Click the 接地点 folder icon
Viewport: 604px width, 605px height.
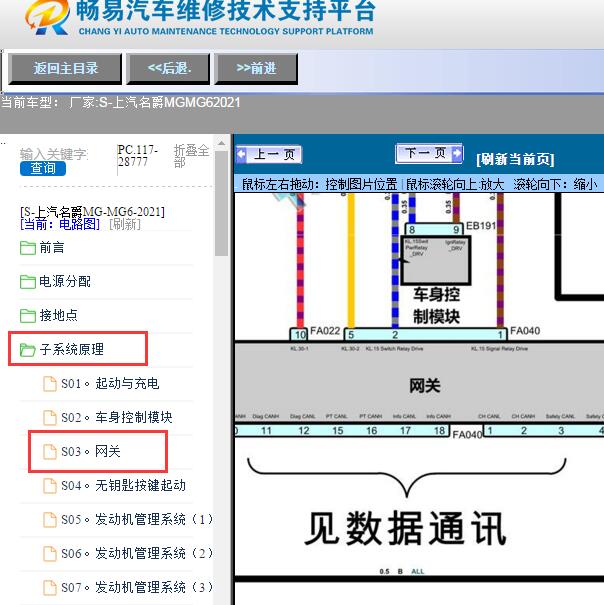(28, 316)
